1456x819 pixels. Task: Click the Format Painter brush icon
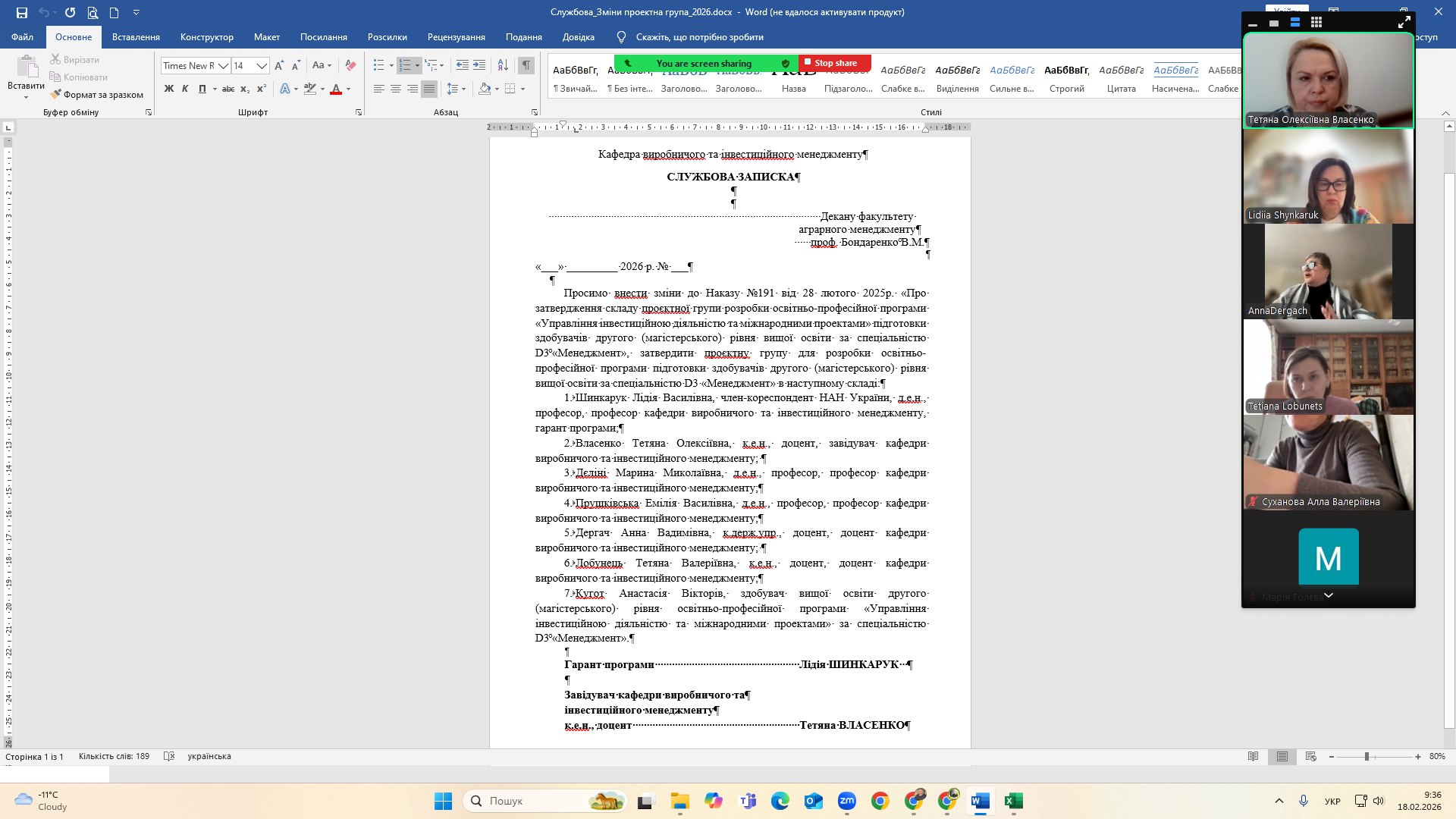(56, 95)
